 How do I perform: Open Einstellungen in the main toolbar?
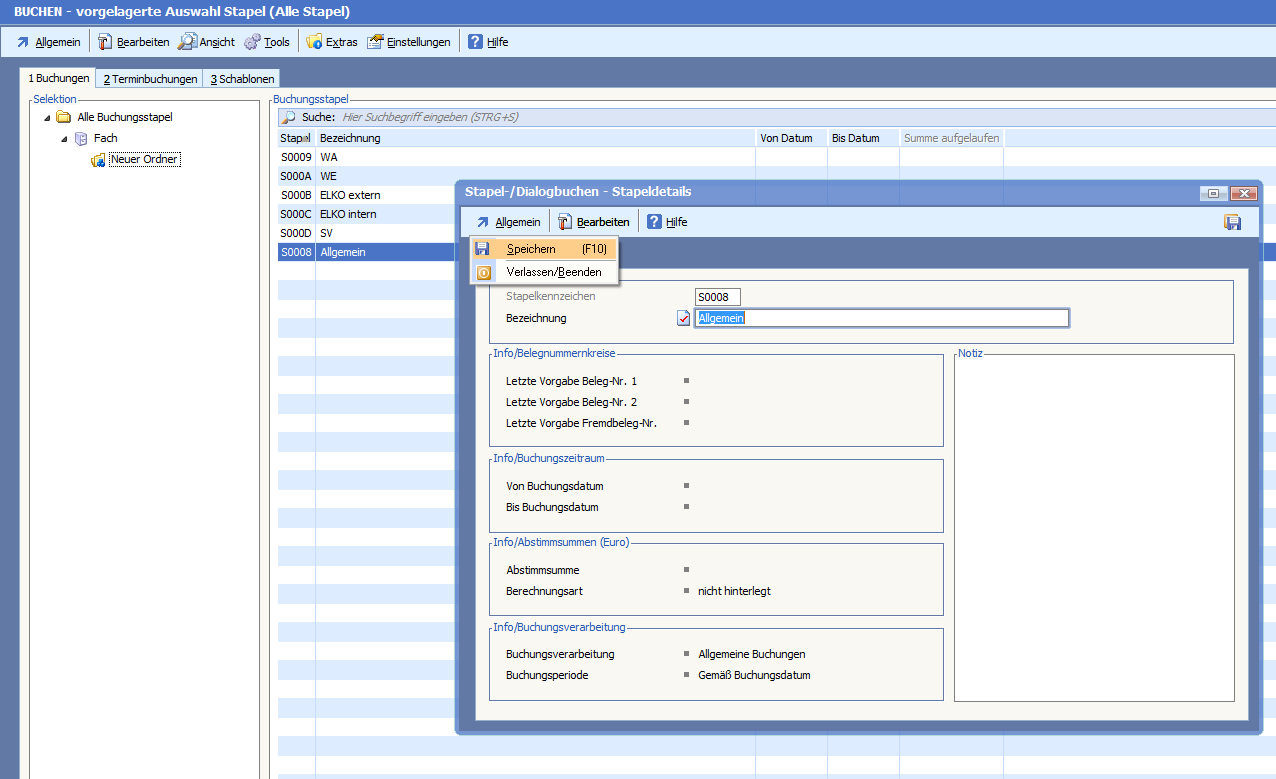point(409,42)
